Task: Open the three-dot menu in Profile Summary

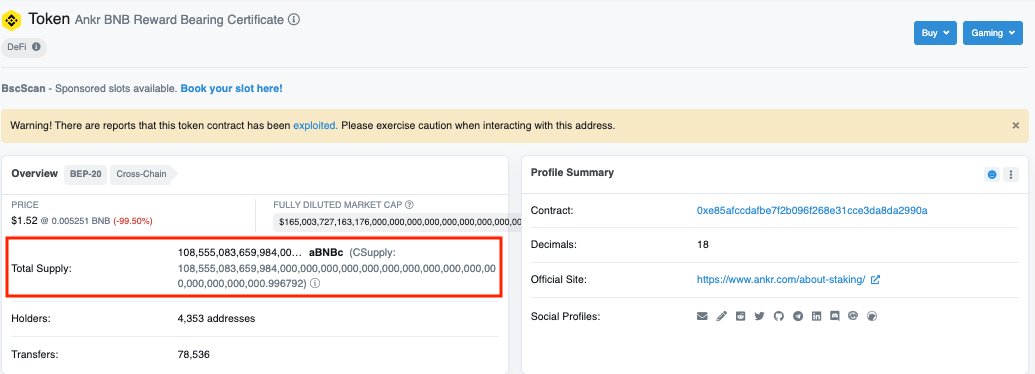Action: coord(1011,175)
